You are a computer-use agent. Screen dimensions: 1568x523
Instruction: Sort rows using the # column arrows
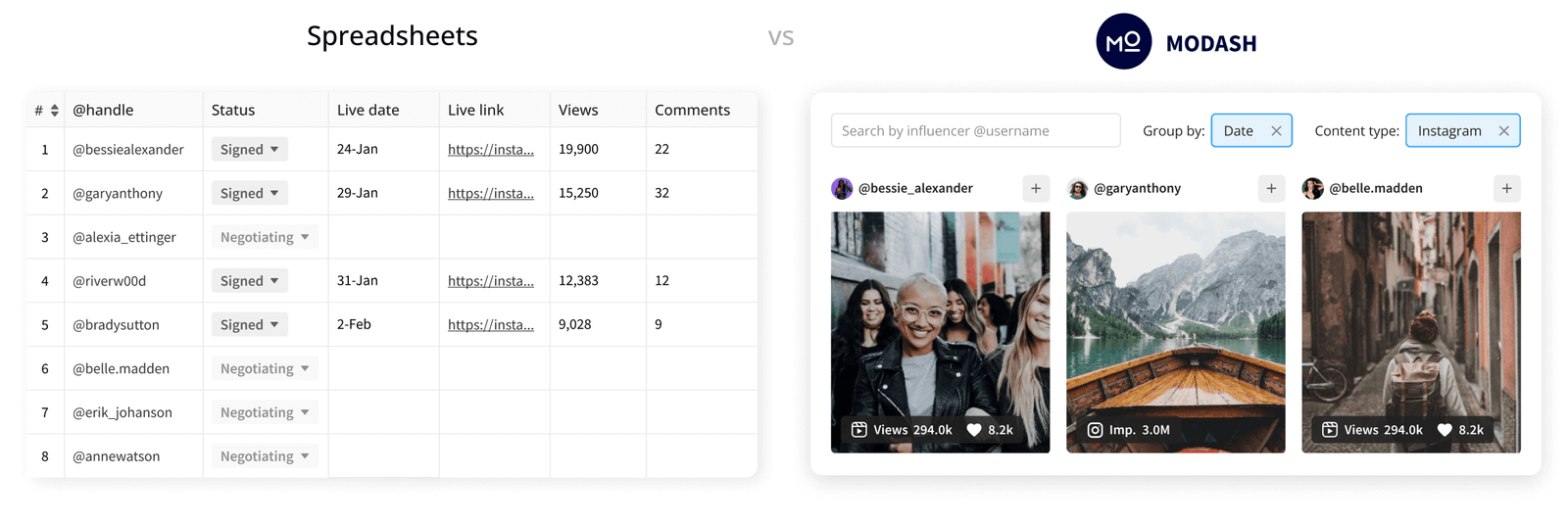[55, 111]
